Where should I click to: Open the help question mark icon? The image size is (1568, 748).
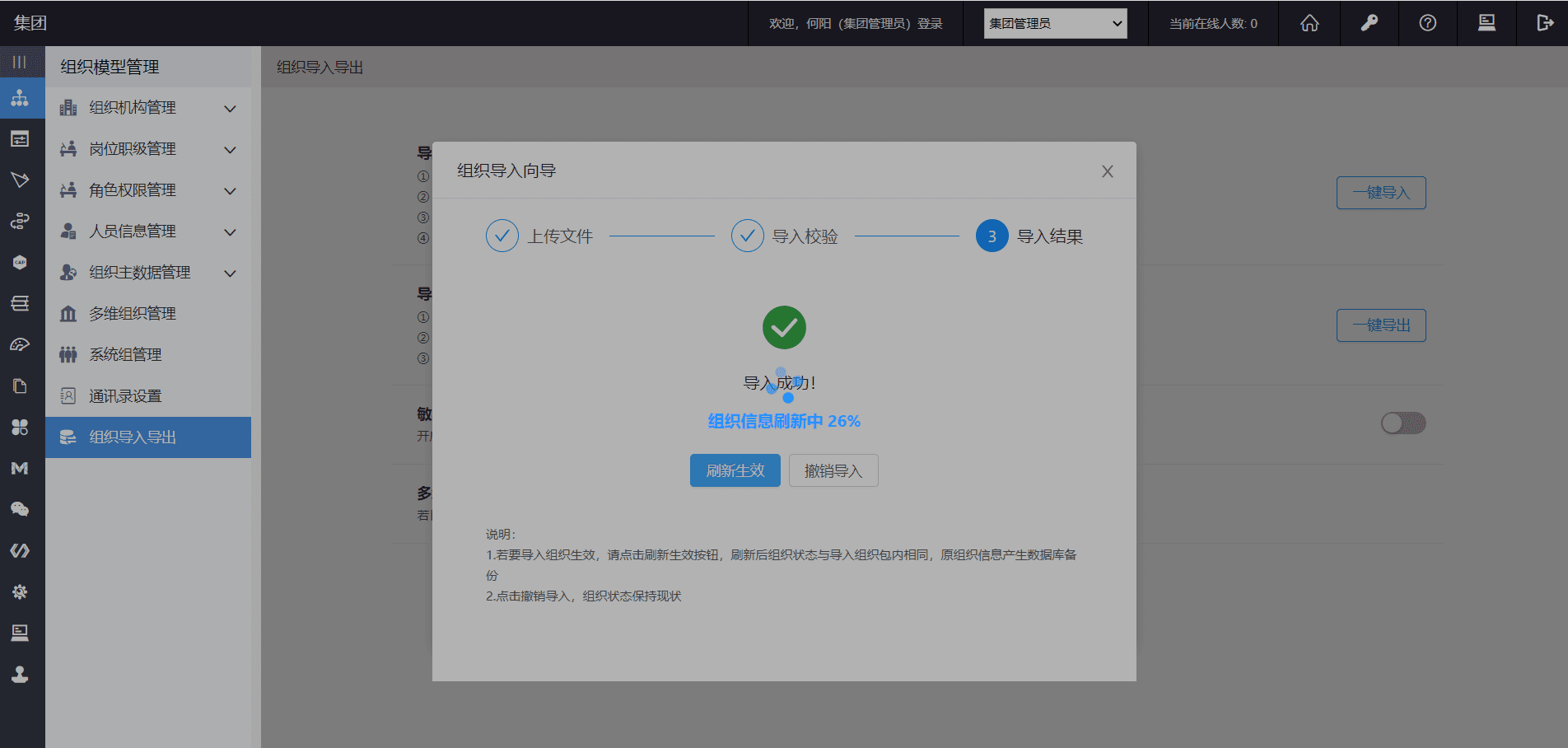coord(1428,23)
